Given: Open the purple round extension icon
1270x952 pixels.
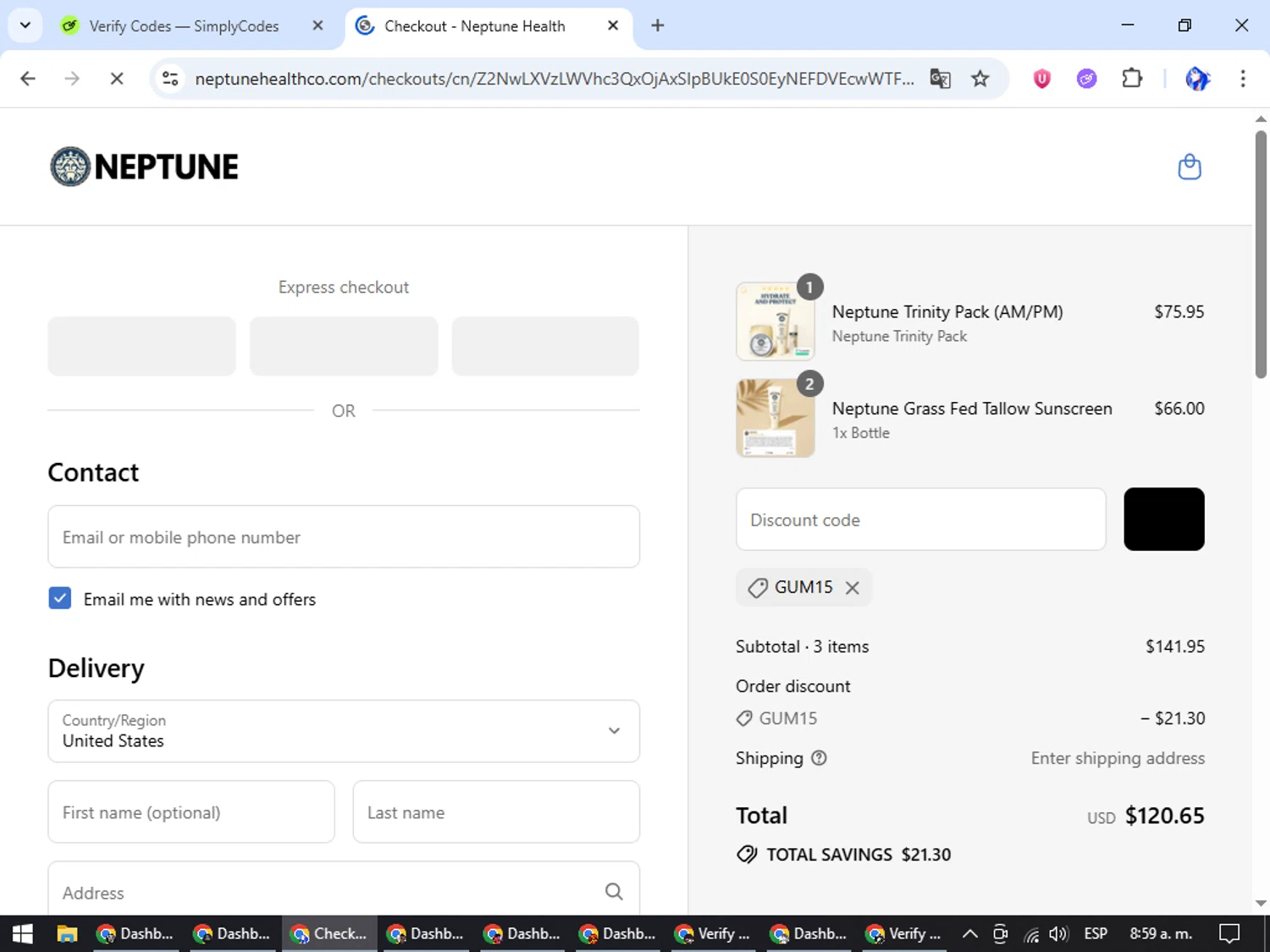Looking at the screenshot, I should pyautogui.click(x=1087, y=79).
